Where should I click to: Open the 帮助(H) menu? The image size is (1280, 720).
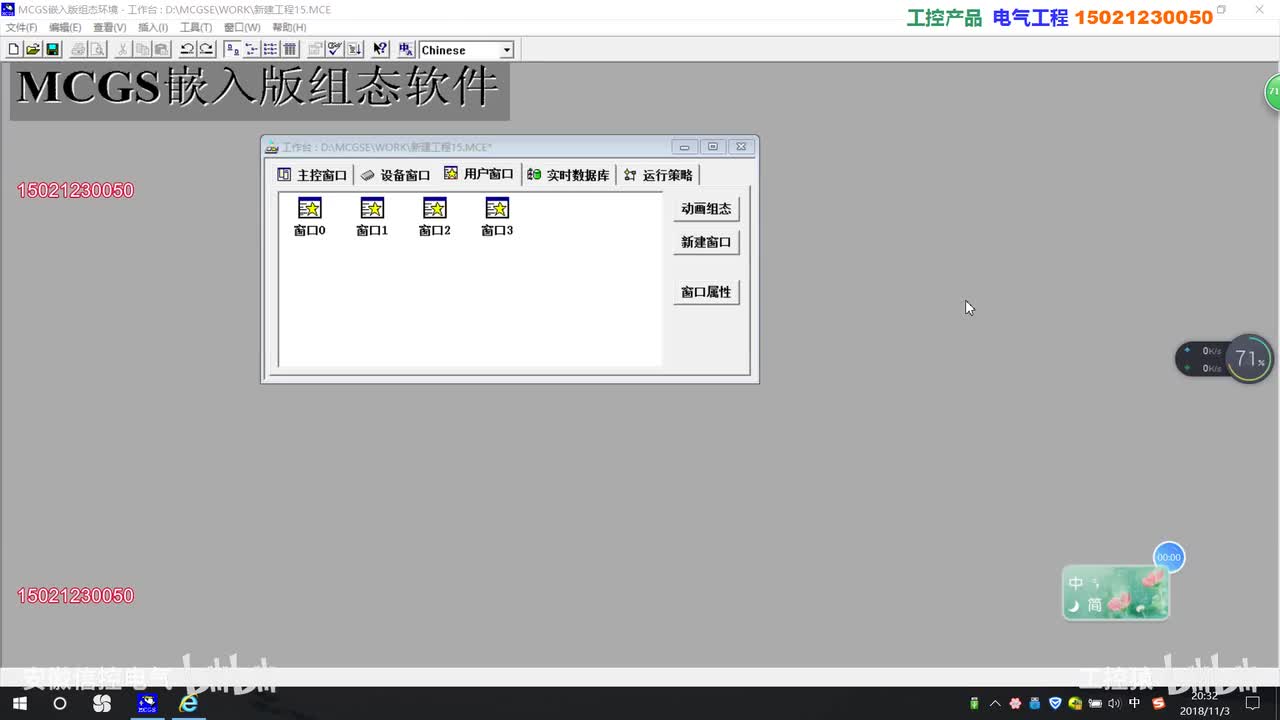click(289, 28)
